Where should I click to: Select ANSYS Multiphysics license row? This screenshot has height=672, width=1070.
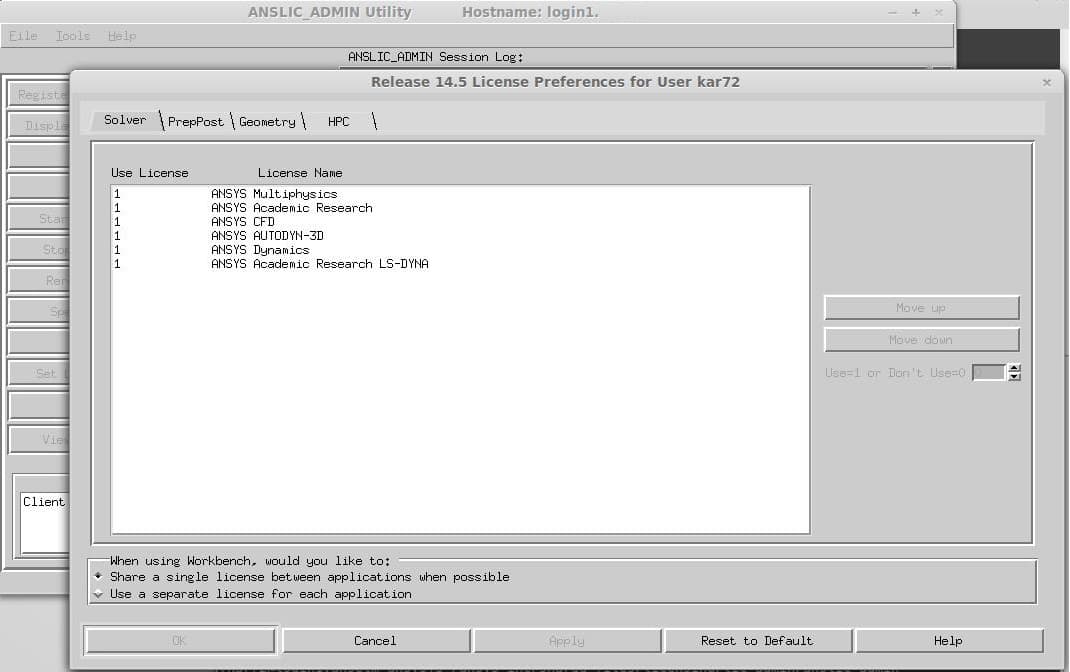tap(294, 194)
